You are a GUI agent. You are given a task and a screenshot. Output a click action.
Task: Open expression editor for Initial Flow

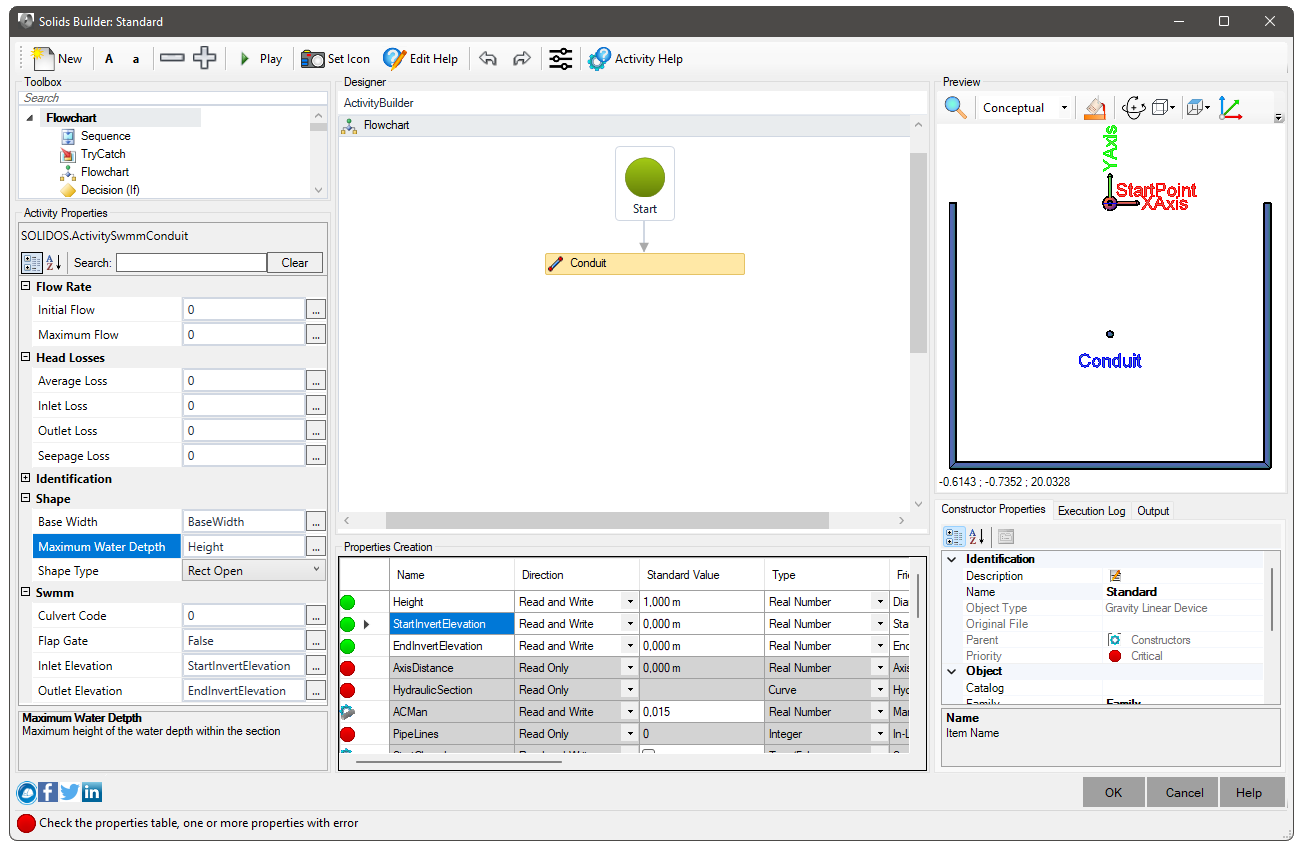316,310
